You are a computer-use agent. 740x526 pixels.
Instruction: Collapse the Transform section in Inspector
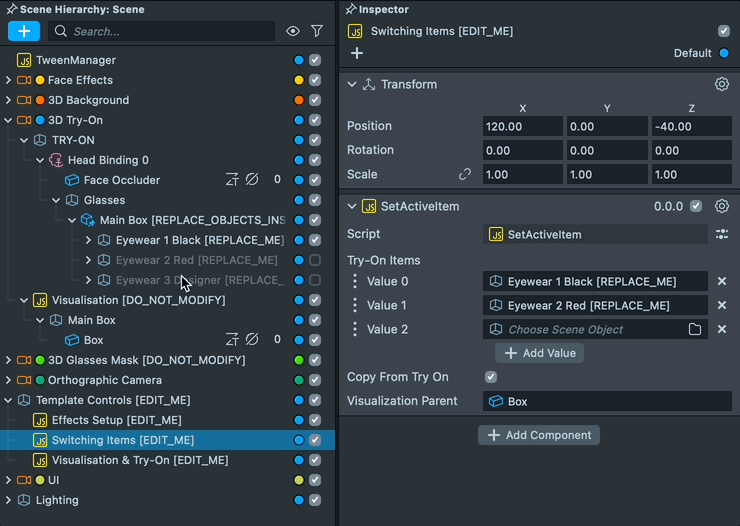[352, 85]
